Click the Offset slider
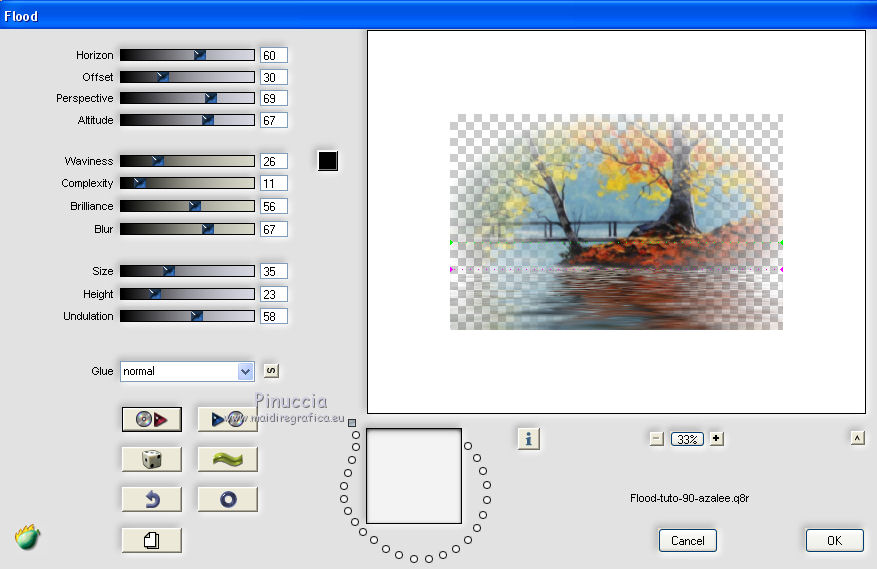The width and height of the screenshot is (877, 569). click(187, 77)
